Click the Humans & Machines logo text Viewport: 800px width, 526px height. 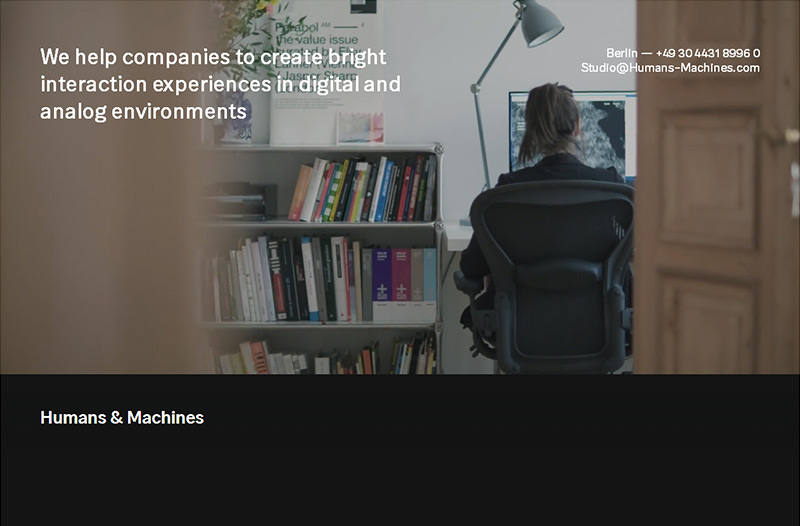click(122, 417)
